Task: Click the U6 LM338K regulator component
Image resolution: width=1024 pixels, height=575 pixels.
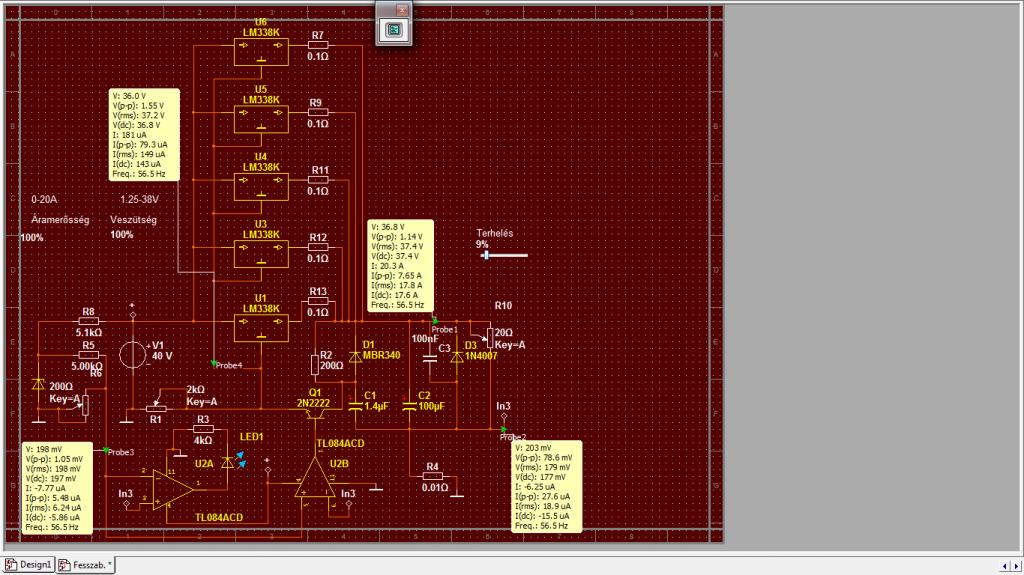Action: [261, 52]
